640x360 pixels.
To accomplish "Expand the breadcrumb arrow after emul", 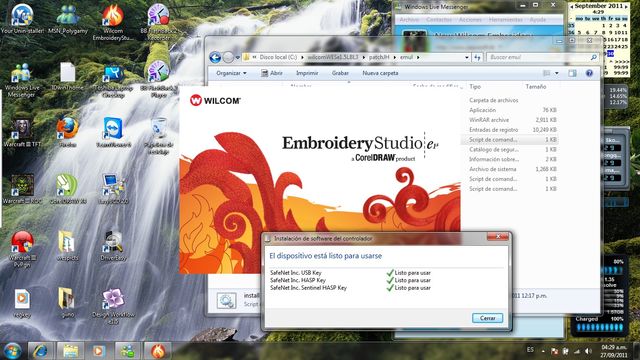I will click(418, 58).
